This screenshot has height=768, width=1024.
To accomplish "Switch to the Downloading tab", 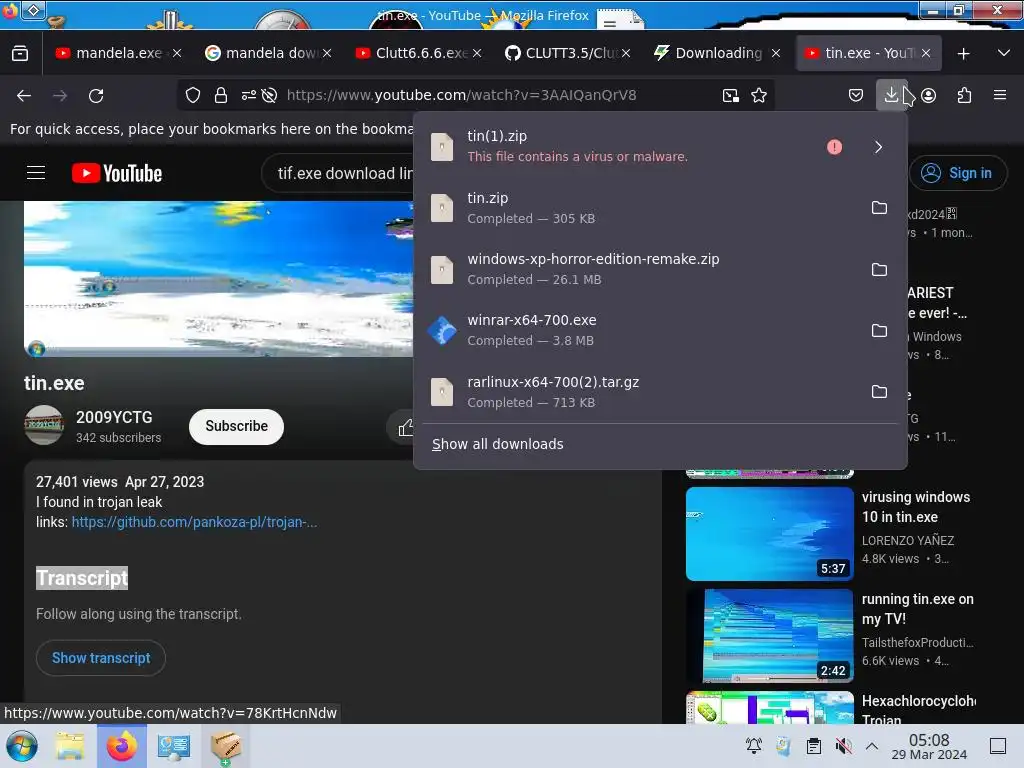I will click(717, 54).
